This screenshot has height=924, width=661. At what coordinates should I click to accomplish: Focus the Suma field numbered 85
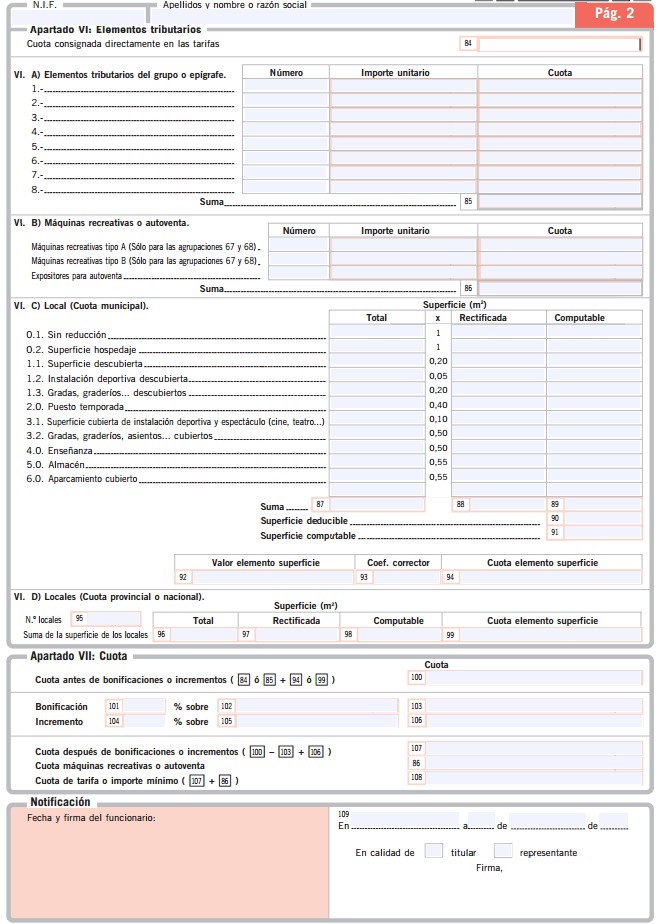[559, 202]
